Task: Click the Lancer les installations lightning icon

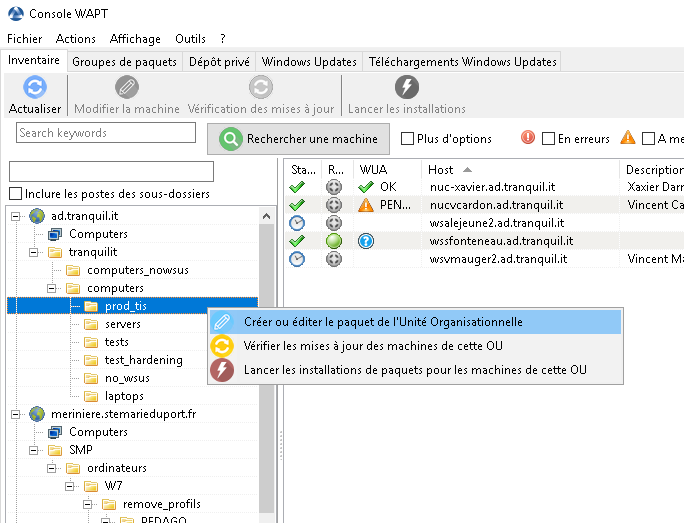Action: 407,87
